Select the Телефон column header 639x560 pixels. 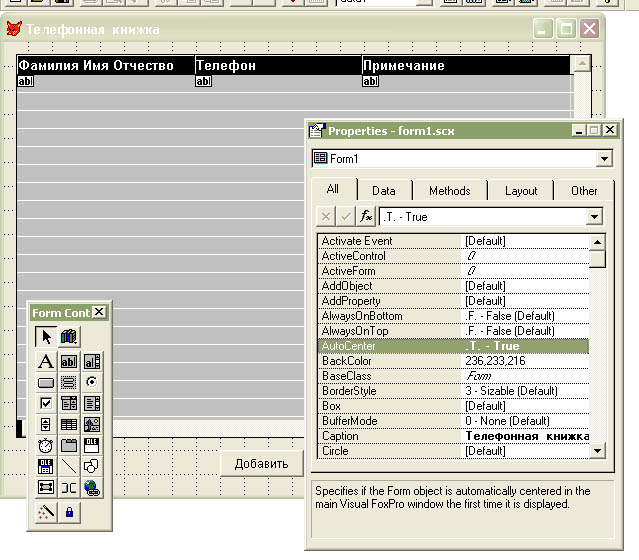(x=278, y=65)
